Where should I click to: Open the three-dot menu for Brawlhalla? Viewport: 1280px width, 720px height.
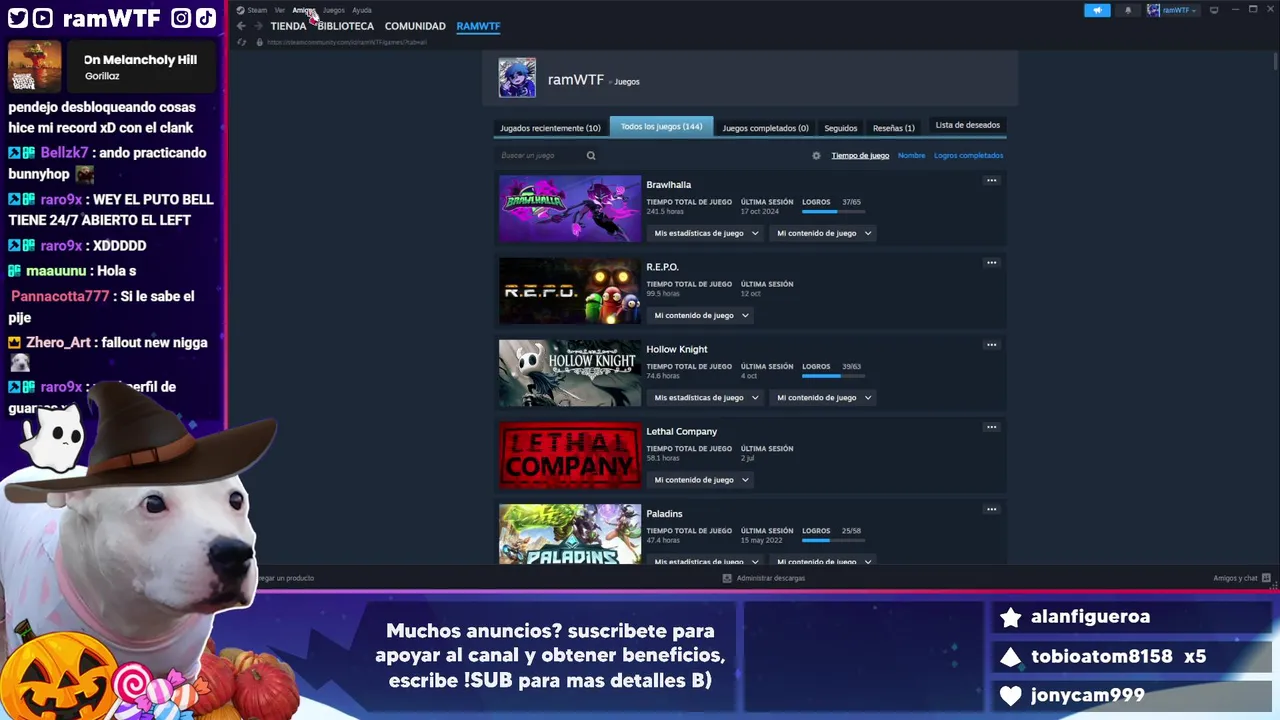pos(991,181)
